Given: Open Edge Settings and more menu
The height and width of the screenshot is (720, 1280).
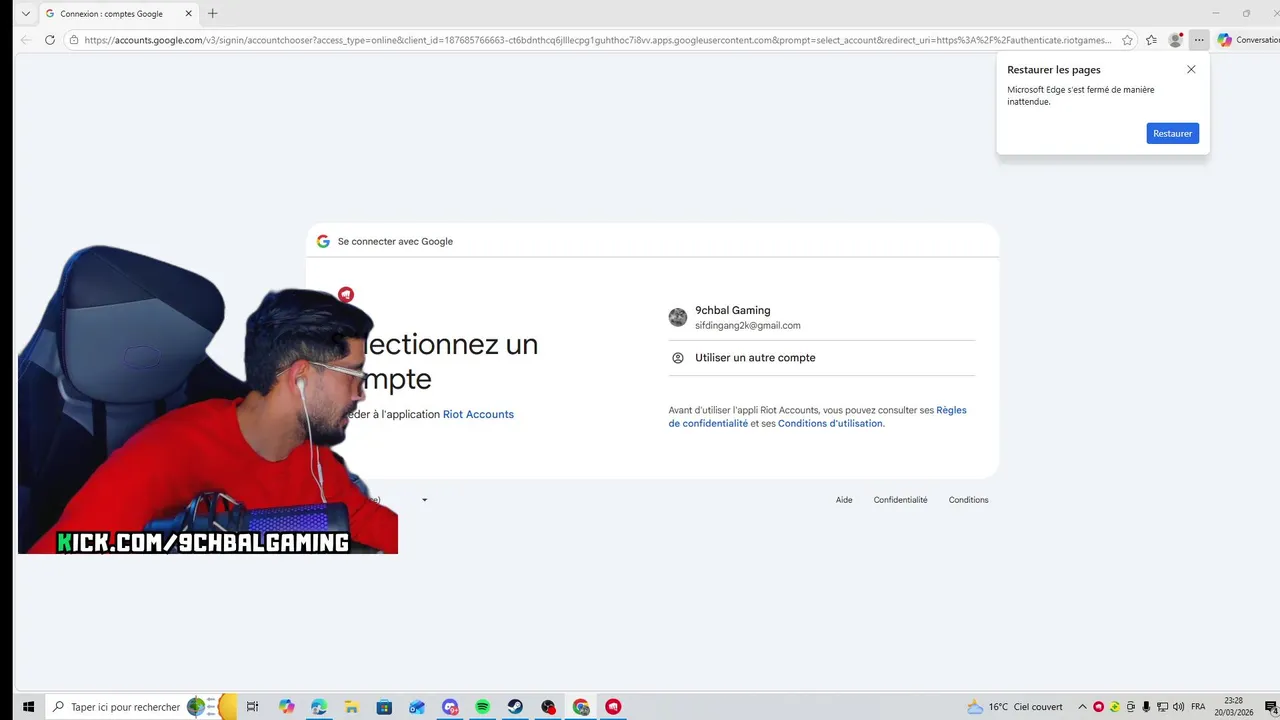Looking at the screenshot, I should (1199, 40).
